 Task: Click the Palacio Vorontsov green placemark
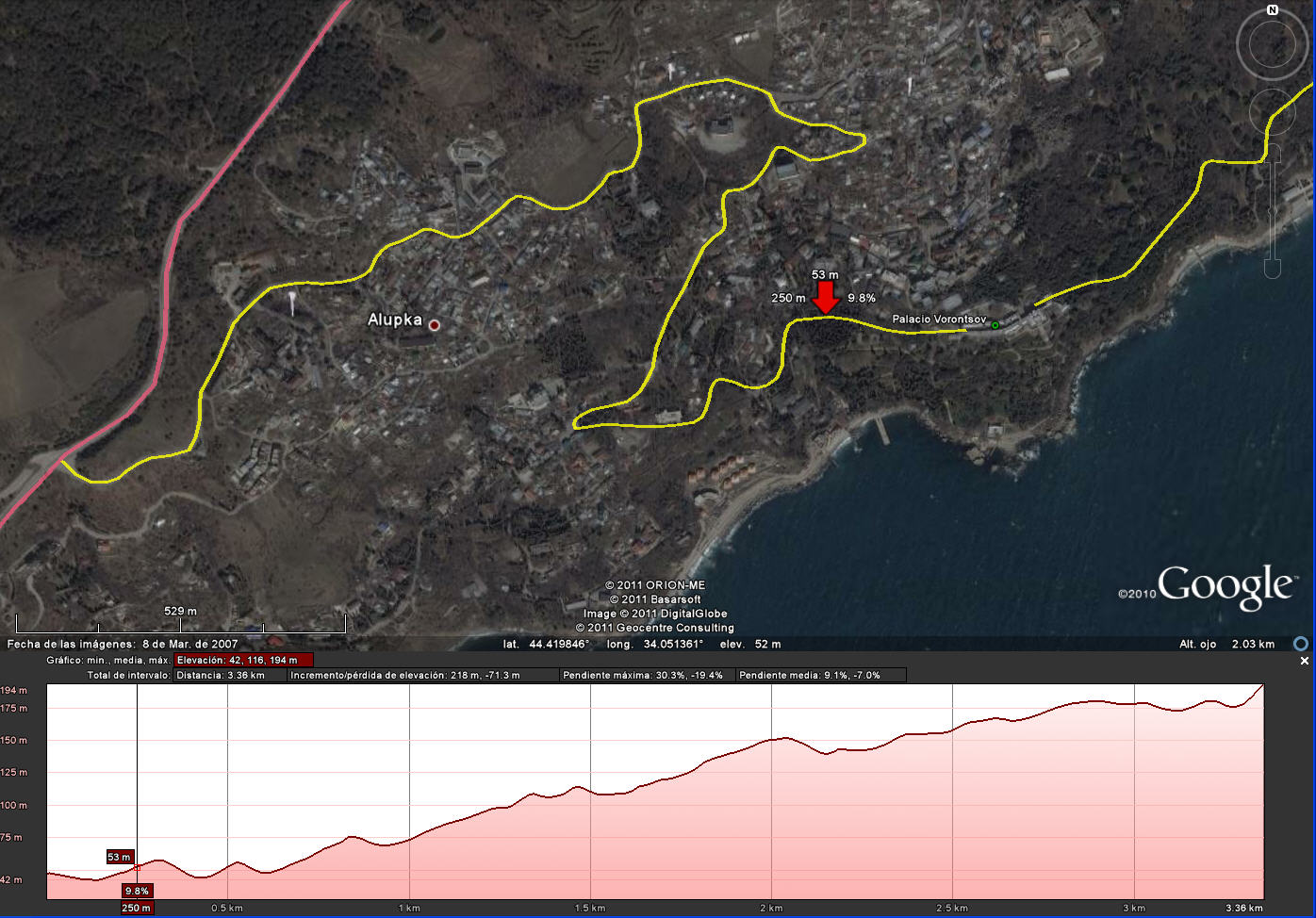click(x=995, y=325)
